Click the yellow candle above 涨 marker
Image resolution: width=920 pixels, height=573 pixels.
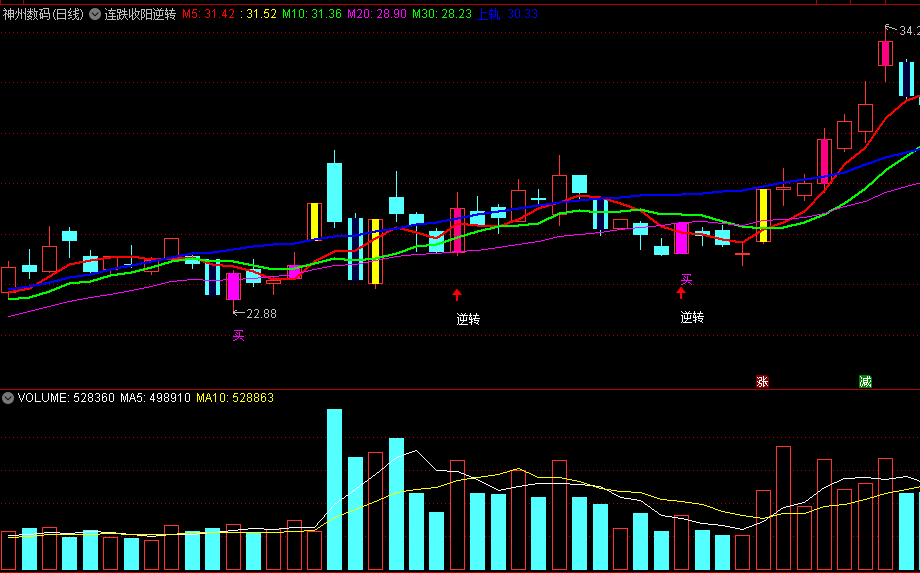pos(763,215)
